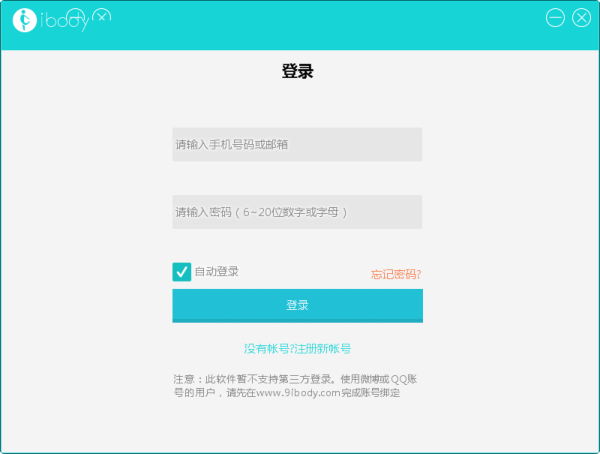
Task: Close the login window from the top-right corner
Action: (x=581, y=18)
